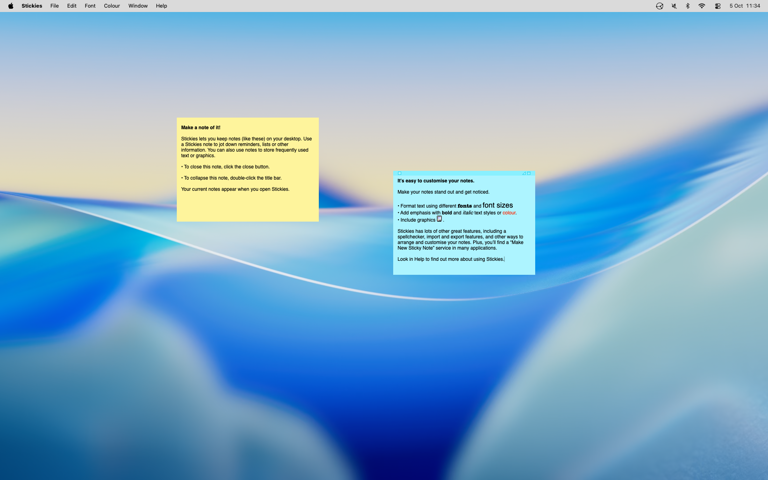Click "To collapse this note, double-click the title bar."
Viewport: 768px width, 480px height.
(x=231, y=178)
